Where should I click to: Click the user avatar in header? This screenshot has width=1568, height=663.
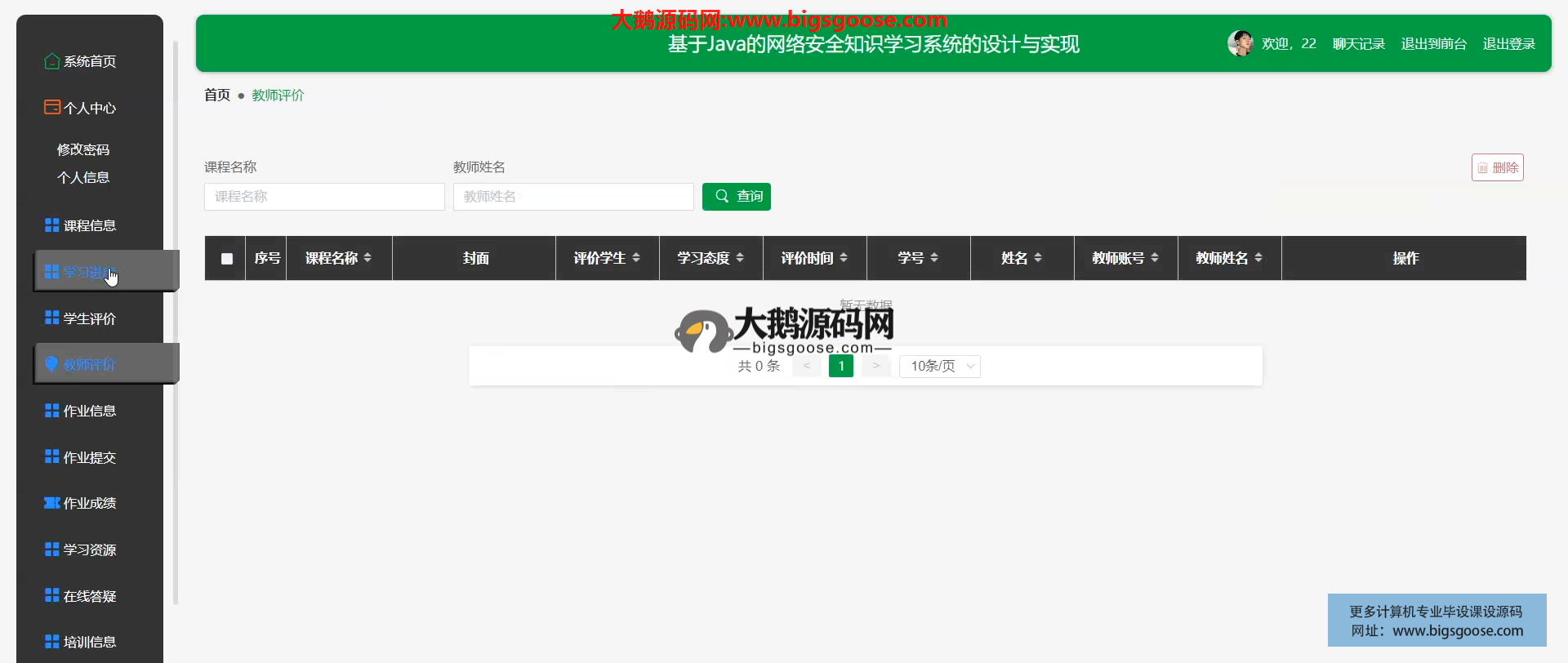(1240, 43)
